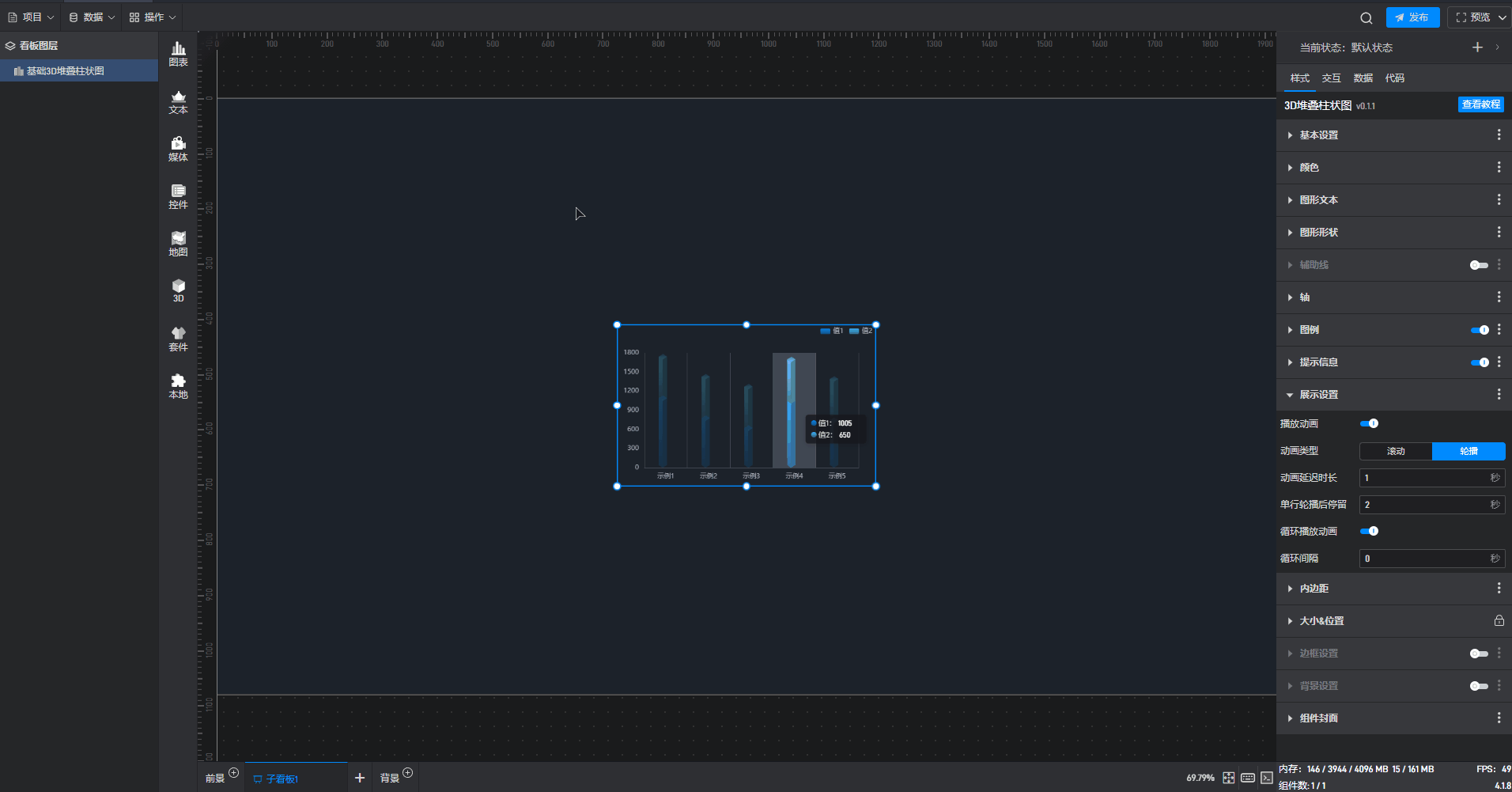Image resolution: width=1512 pixels, height=792 pixels.
Task: Open the 控件 controls components icon
Action: pos(178,196)
